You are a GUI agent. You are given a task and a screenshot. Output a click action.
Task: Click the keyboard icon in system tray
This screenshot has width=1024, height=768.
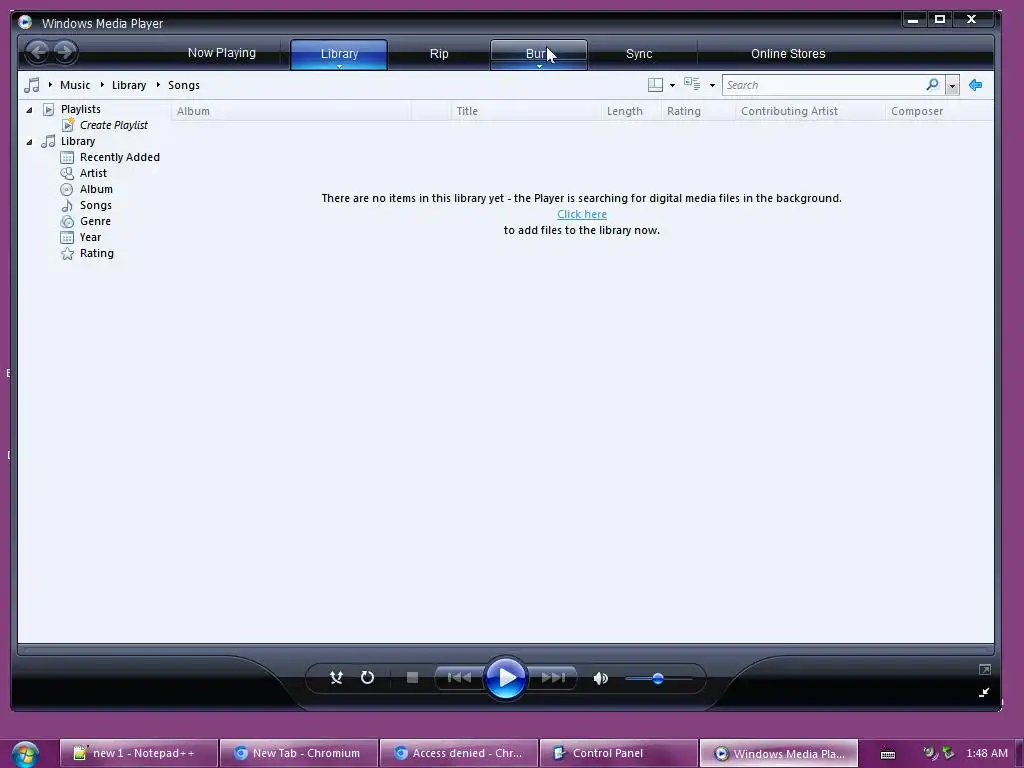point(888,754)
